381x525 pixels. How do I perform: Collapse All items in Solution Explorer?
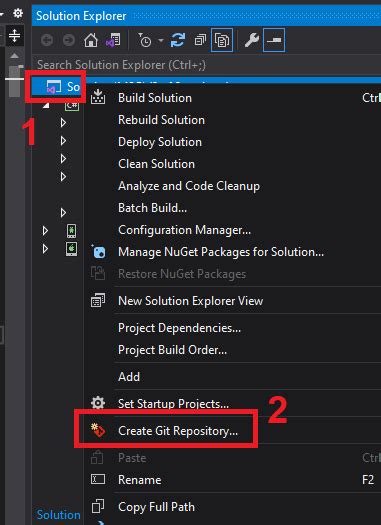[x=200, y=41]
